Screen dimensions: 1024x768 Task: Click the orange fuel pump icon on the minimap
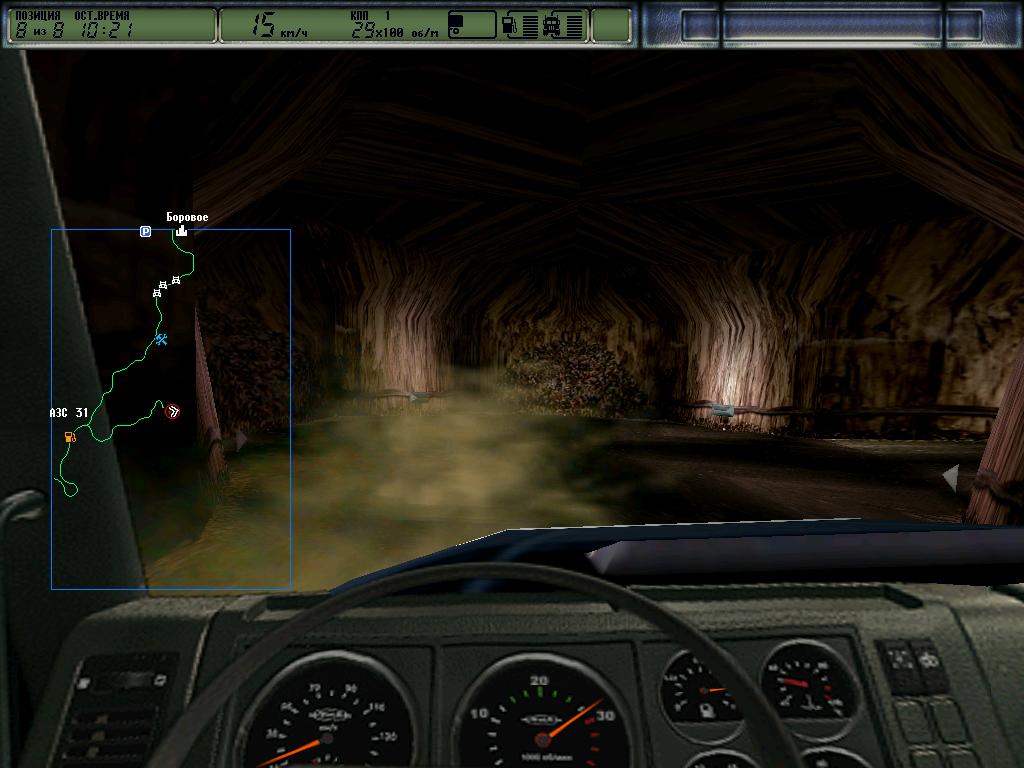point(69,437)
